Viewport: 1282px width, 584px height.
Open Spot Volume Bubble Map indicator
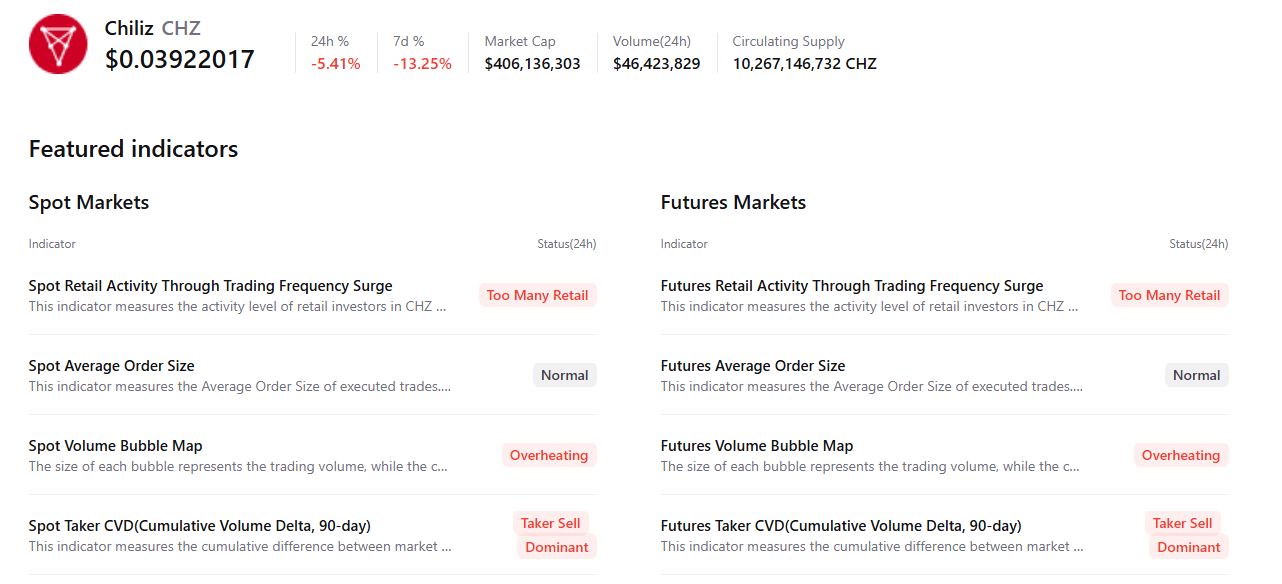pyautogui.click(x=115, y=446)
